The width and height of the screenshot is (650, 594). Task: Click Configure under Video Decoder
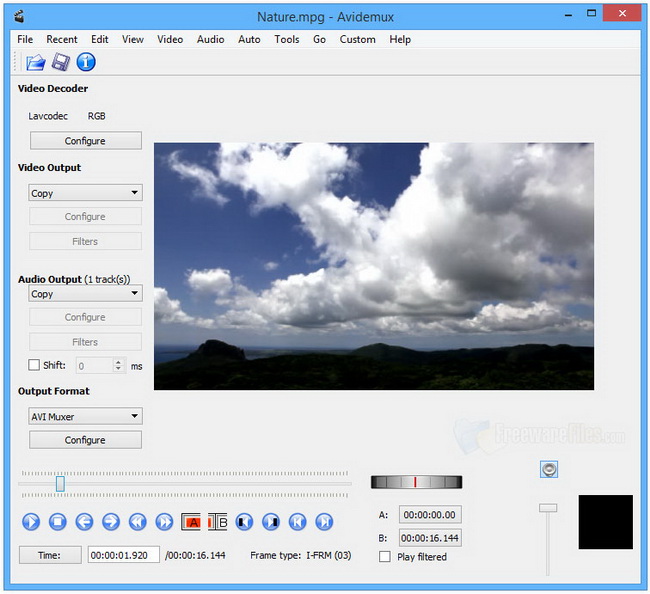(85, 141)
